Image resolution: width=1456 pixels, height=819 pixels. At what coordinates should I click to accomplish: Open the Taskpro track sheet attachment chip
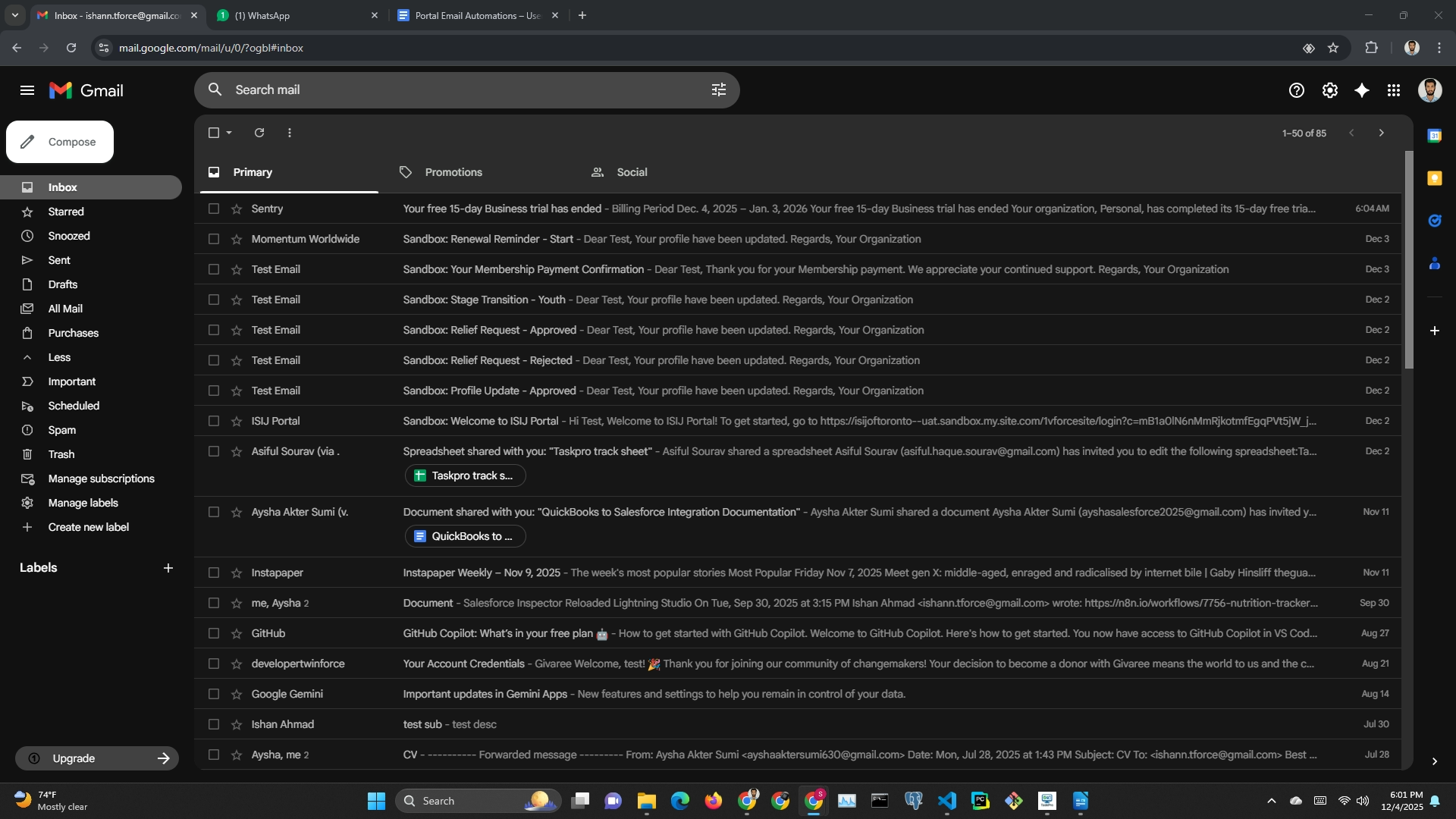tap(465, 475)
